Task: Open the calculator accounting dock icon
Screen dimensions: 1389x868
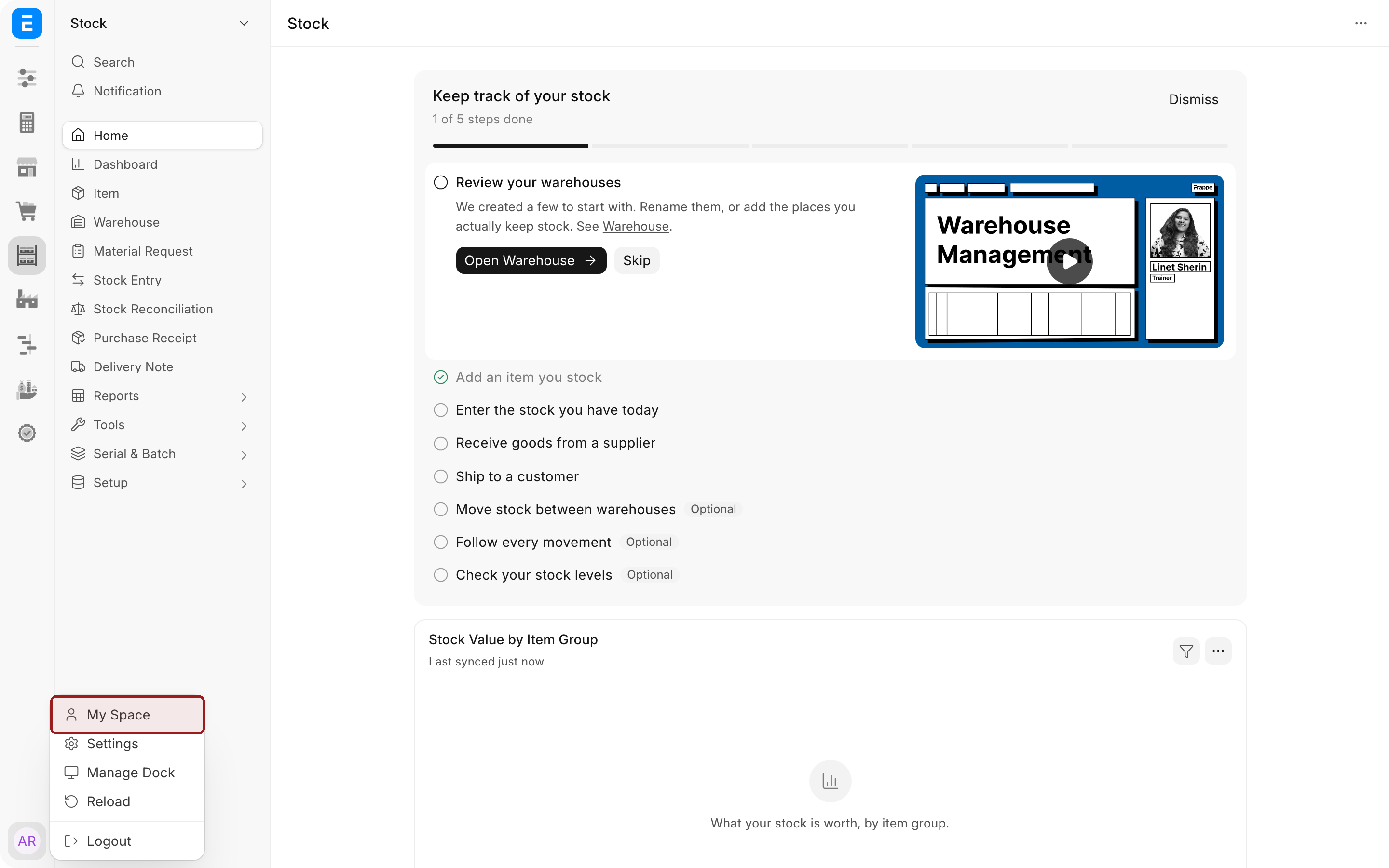Action: tap(27, 122)
